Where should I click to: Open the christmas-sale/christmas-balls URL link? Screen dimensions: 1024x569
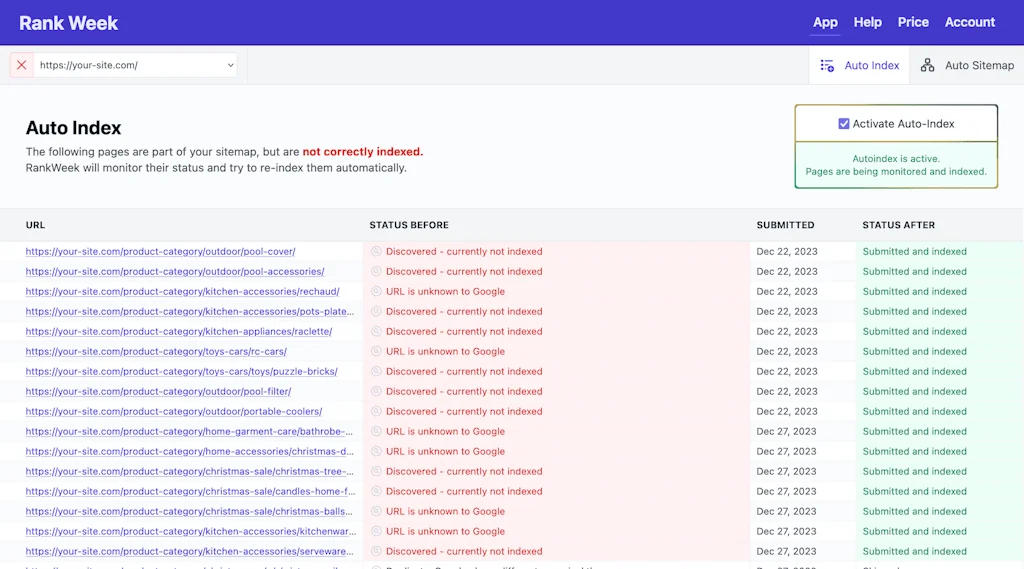189,512
